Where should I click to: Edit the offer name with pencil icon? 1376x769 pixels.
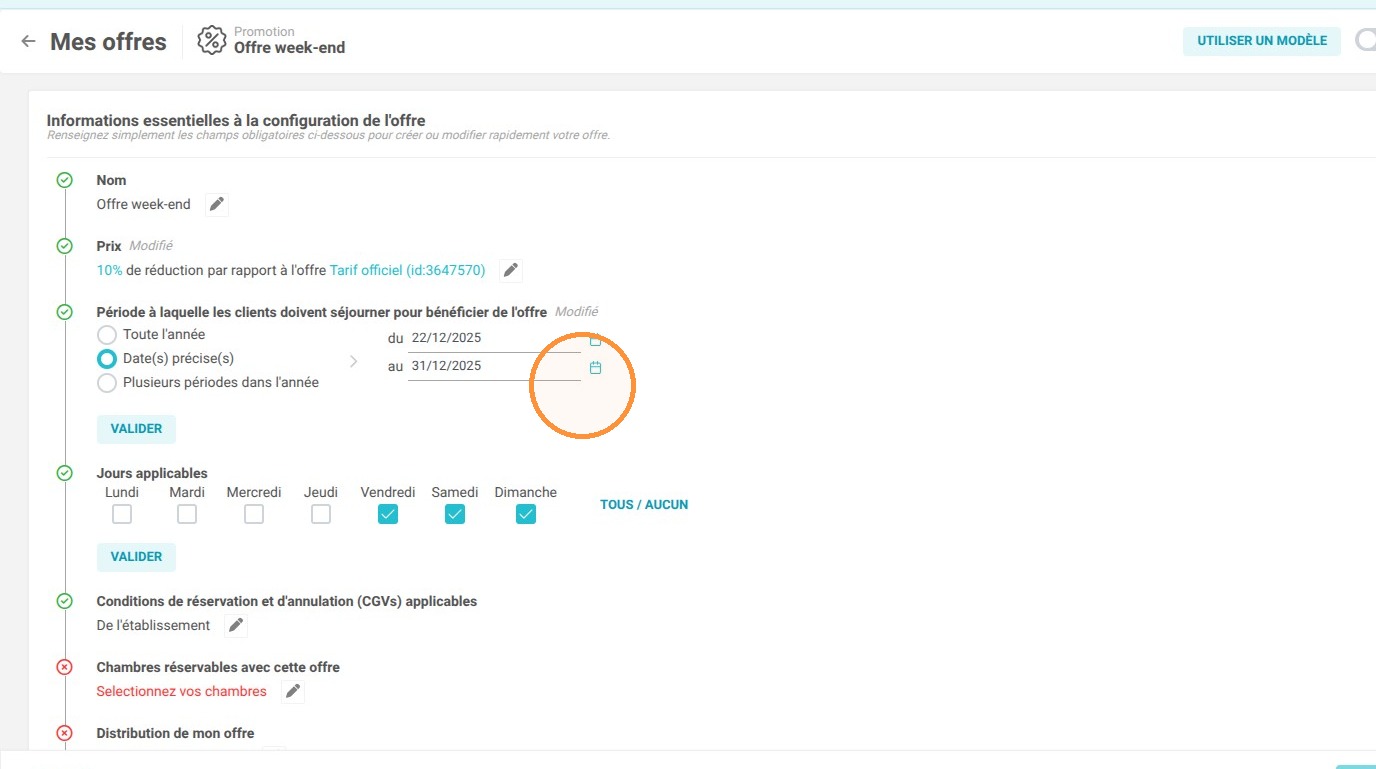217,205
